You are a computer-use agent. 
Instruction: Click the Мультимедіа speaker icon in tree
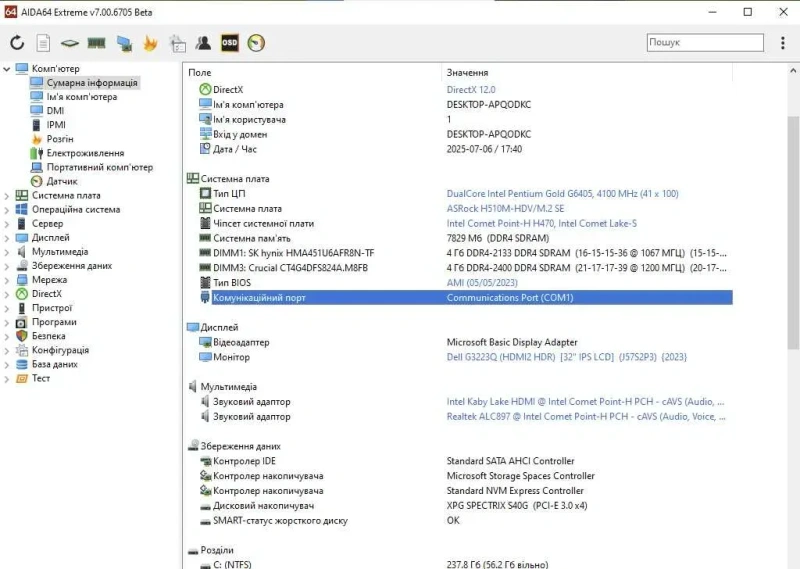pos(21,252)
